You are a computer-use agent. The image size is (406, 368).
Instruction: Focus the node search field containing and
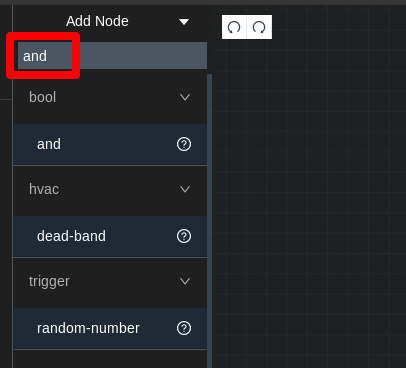pos(112,56)
